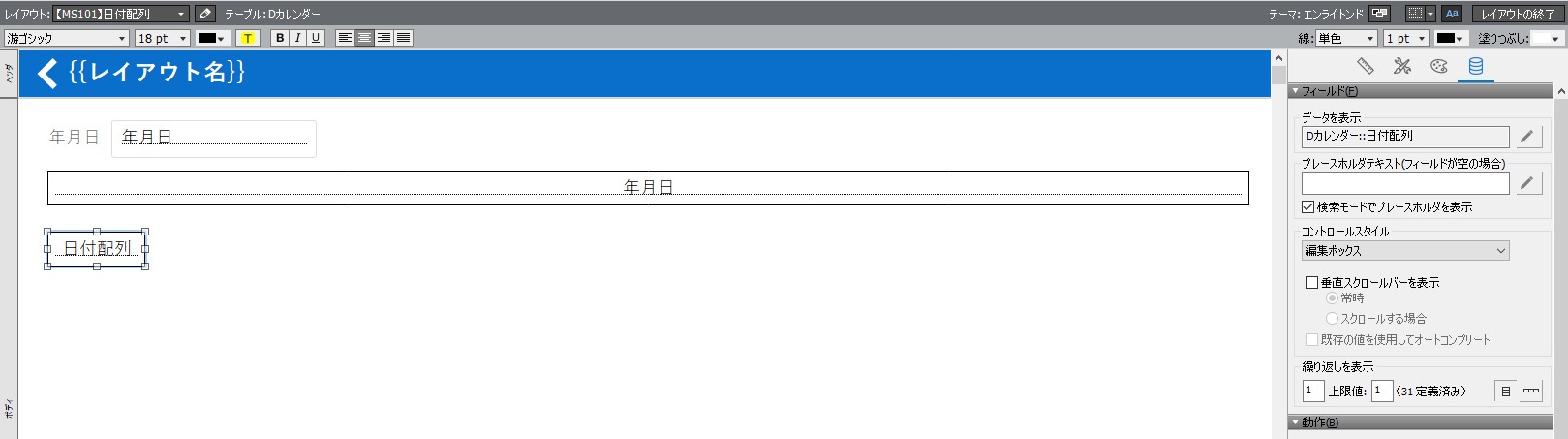This screenshot has width=1568, height=439.
Task: Select the スクロールする場合 radio button
Action: pyautogui.click(x=1332, y=318)
